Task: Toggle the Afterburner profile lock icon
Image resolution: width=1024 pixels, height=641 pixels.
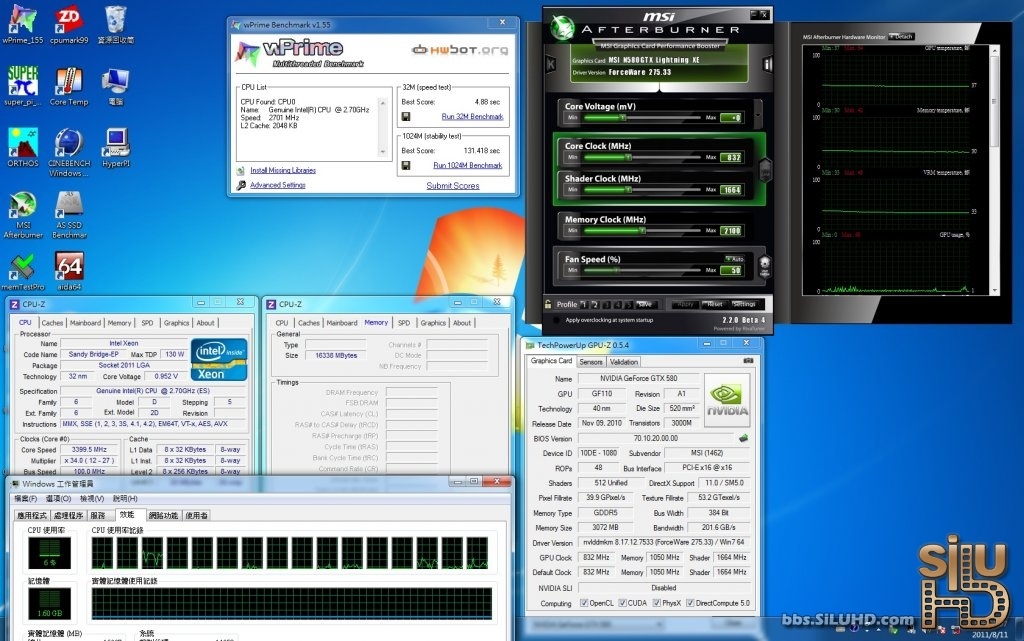Action: pyautogui.click(x=549, y=304)
